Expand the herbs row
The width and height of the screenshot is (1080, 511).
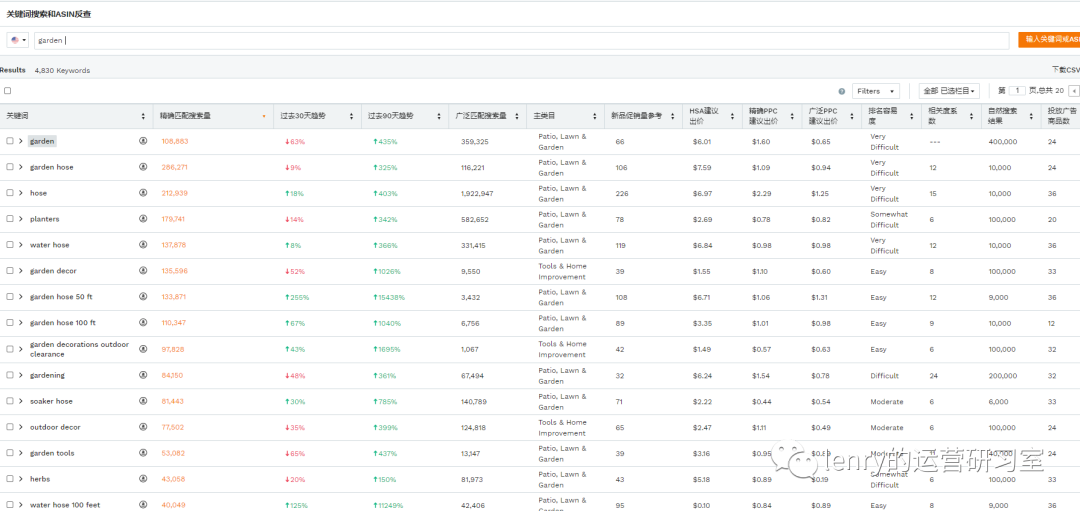point(21,479)
